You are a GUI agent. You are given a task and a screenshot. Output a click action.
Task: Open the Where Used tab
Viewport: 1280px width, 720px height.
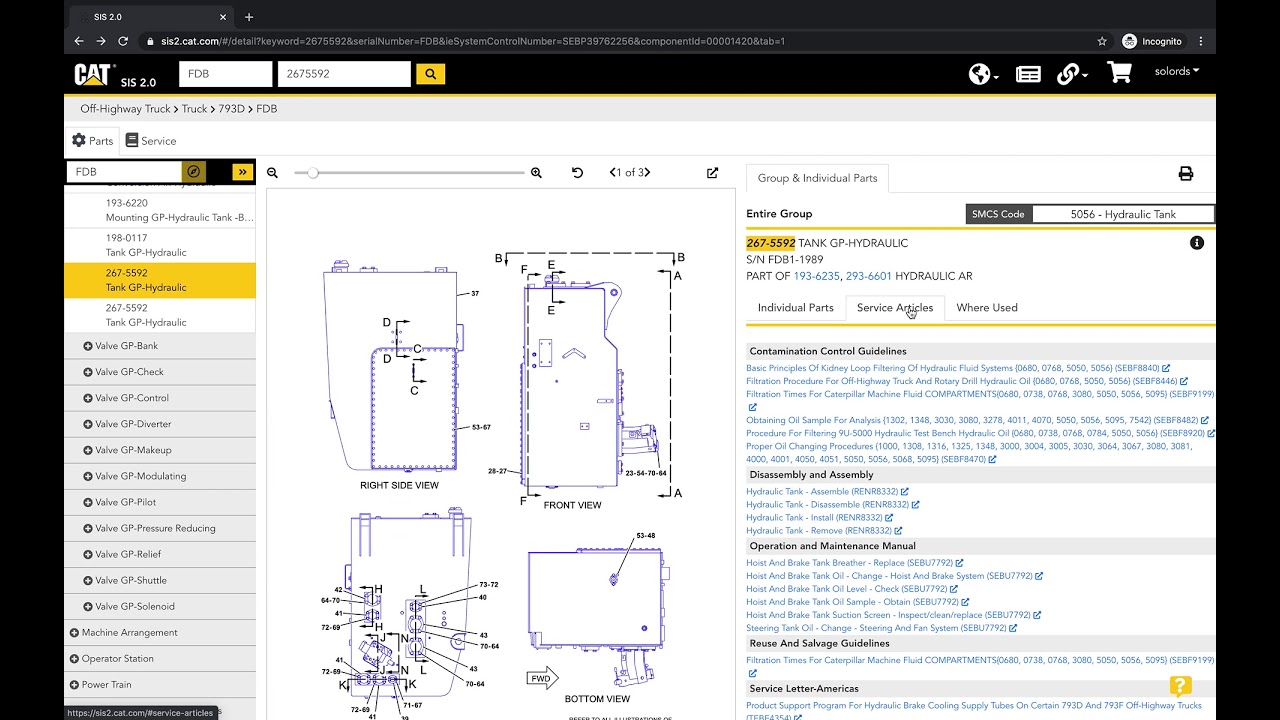pyautogui.click(x=987, y=308)
